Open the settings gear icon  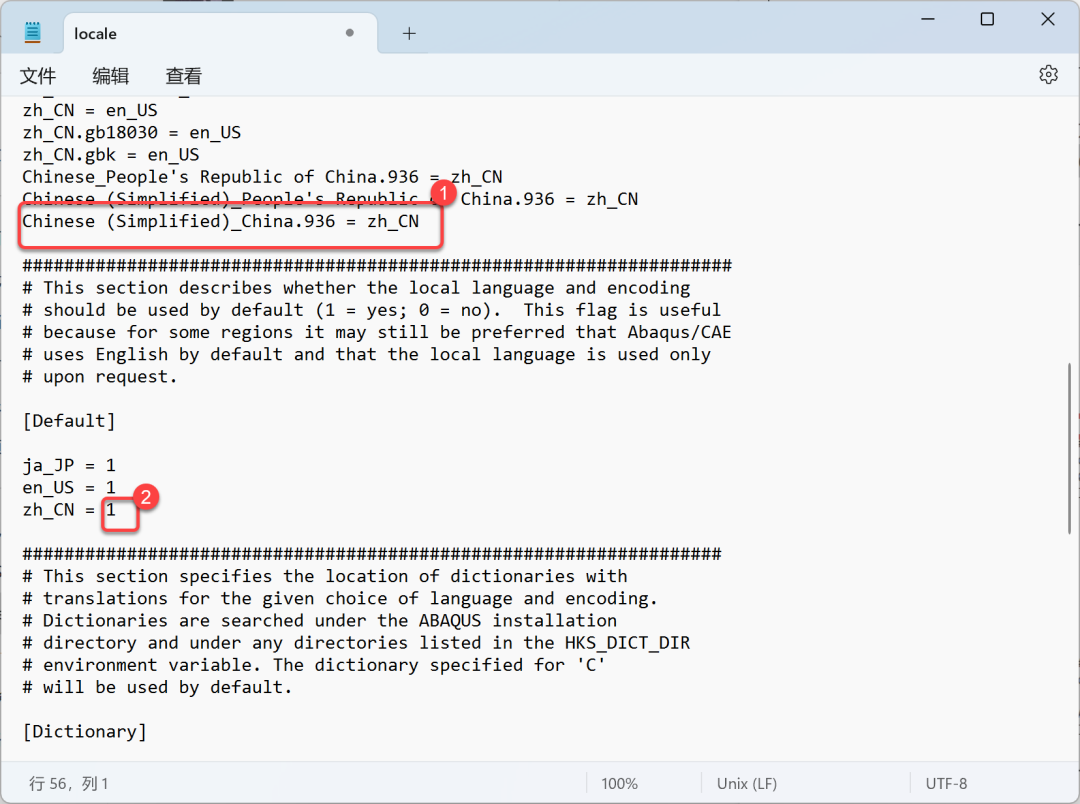(1048, 74)
